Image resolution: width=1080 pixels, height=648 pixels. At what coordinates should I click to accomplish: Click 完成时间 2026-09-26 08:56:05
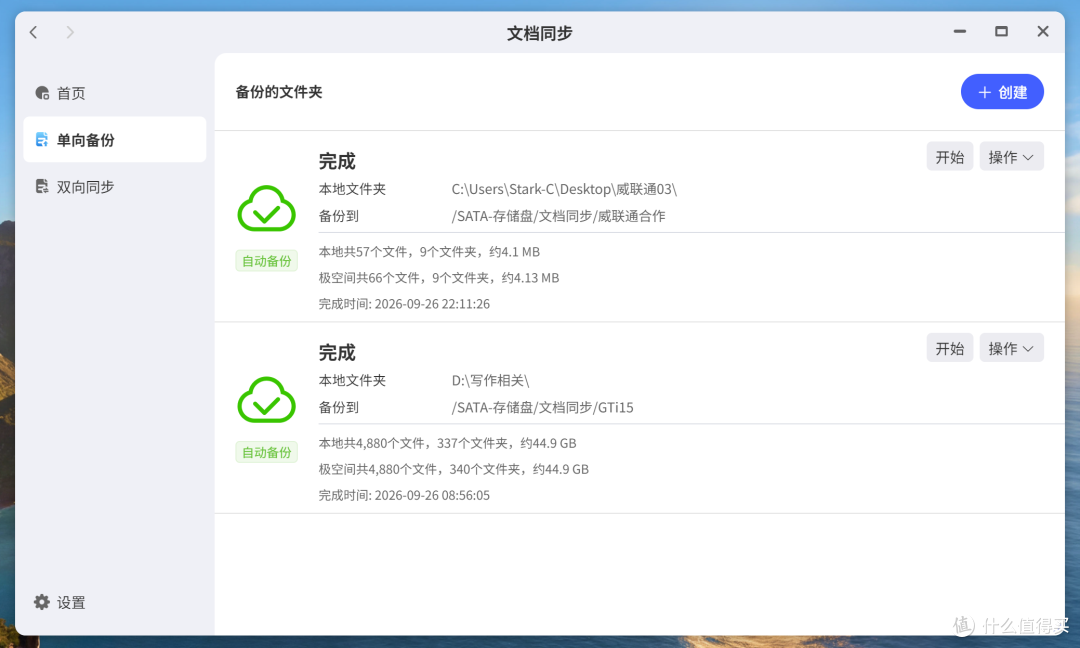coord(404,496)
